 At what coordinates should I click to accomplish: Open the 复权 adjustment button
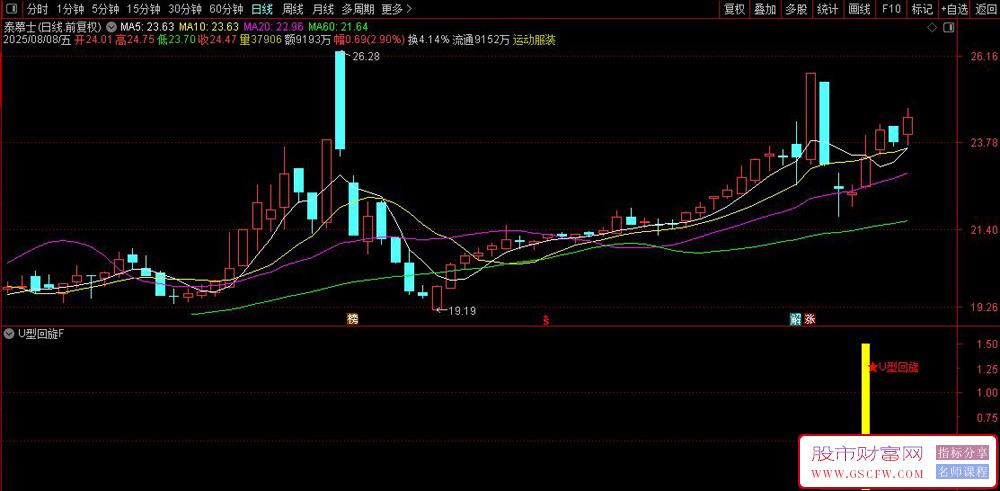pos(734,9)
